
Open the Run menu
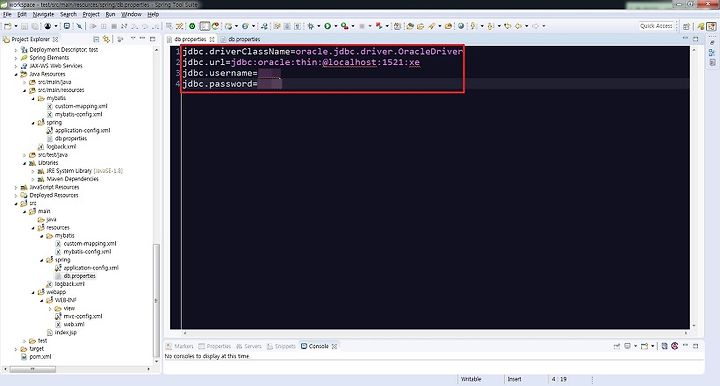[110, 14]
